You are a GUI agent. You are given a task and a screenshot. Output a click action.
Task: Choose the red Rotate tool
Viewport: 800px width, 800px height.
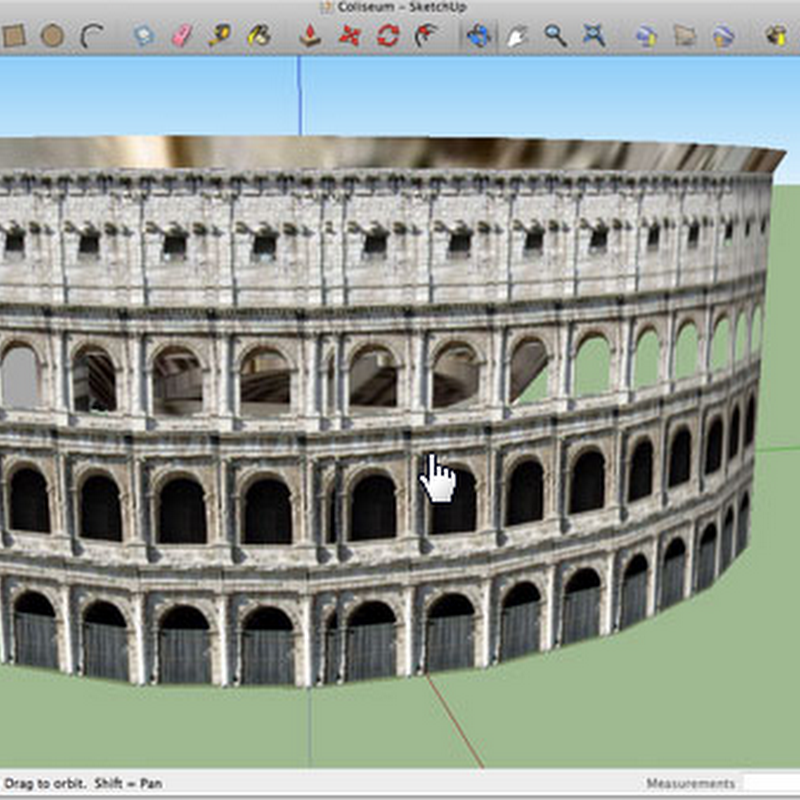388,36
